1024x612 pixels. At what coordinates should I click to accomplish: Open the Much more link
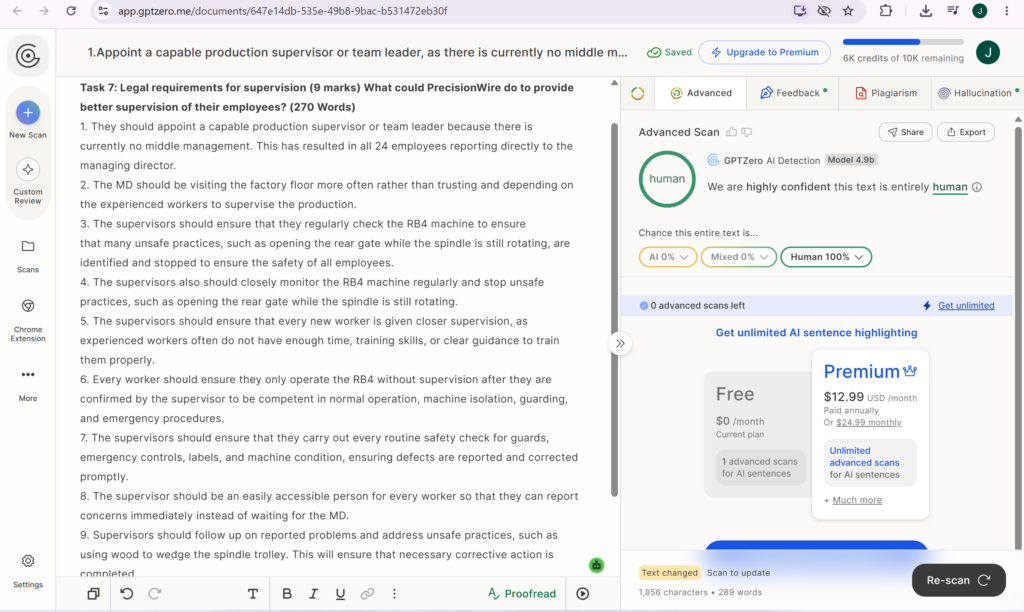[857, 500]
